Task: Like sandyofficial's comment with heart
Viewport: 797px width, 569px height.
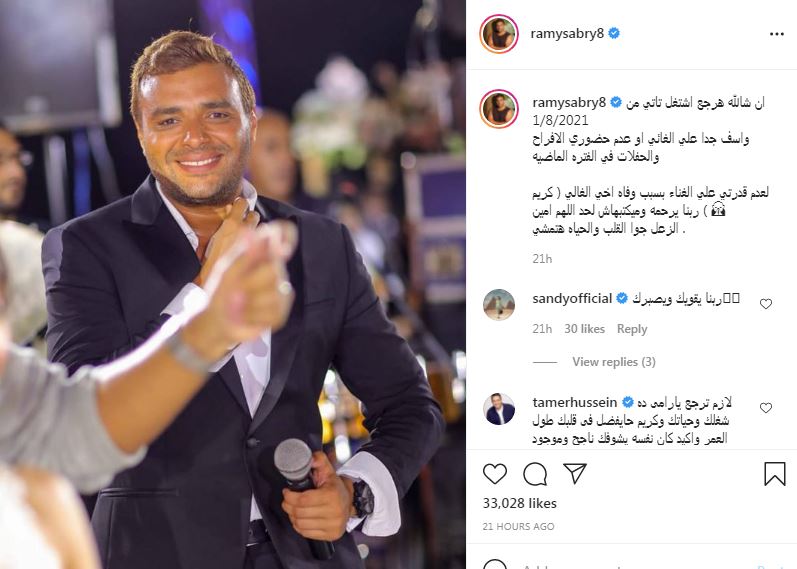Action: (766, 304)
